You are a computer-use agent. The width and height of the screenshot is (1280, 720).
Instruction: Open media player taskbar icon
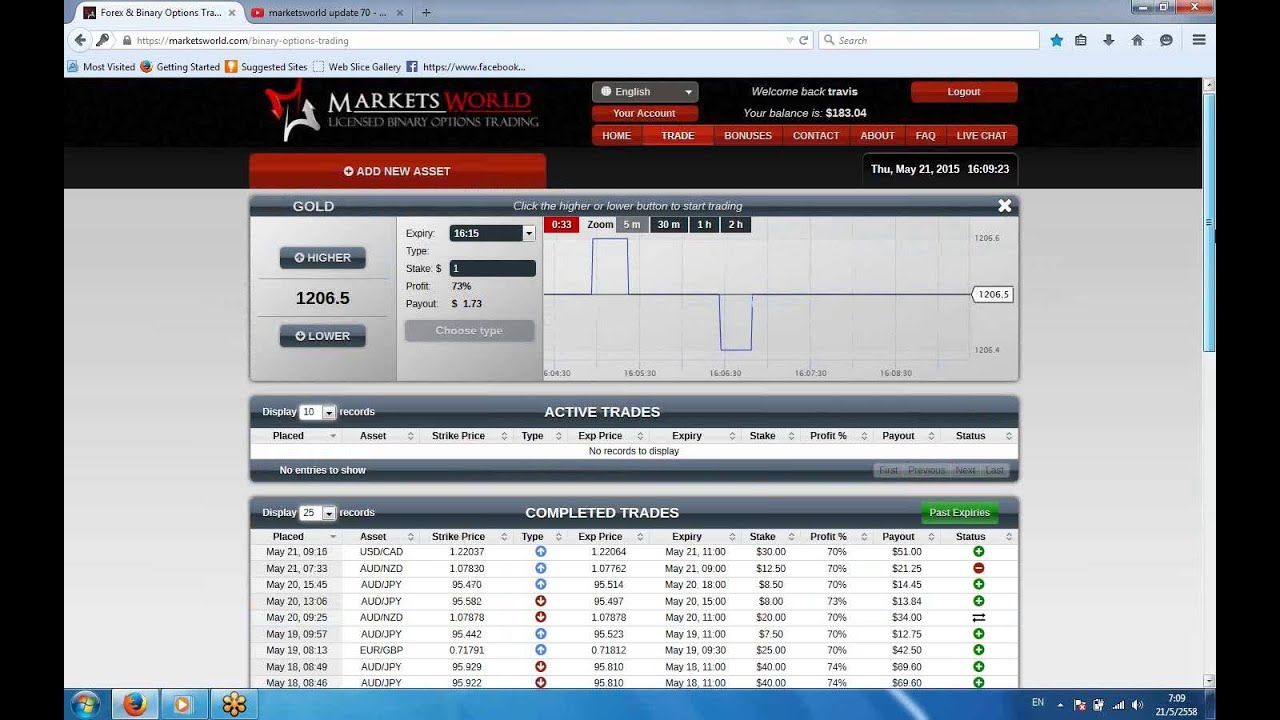182,704
